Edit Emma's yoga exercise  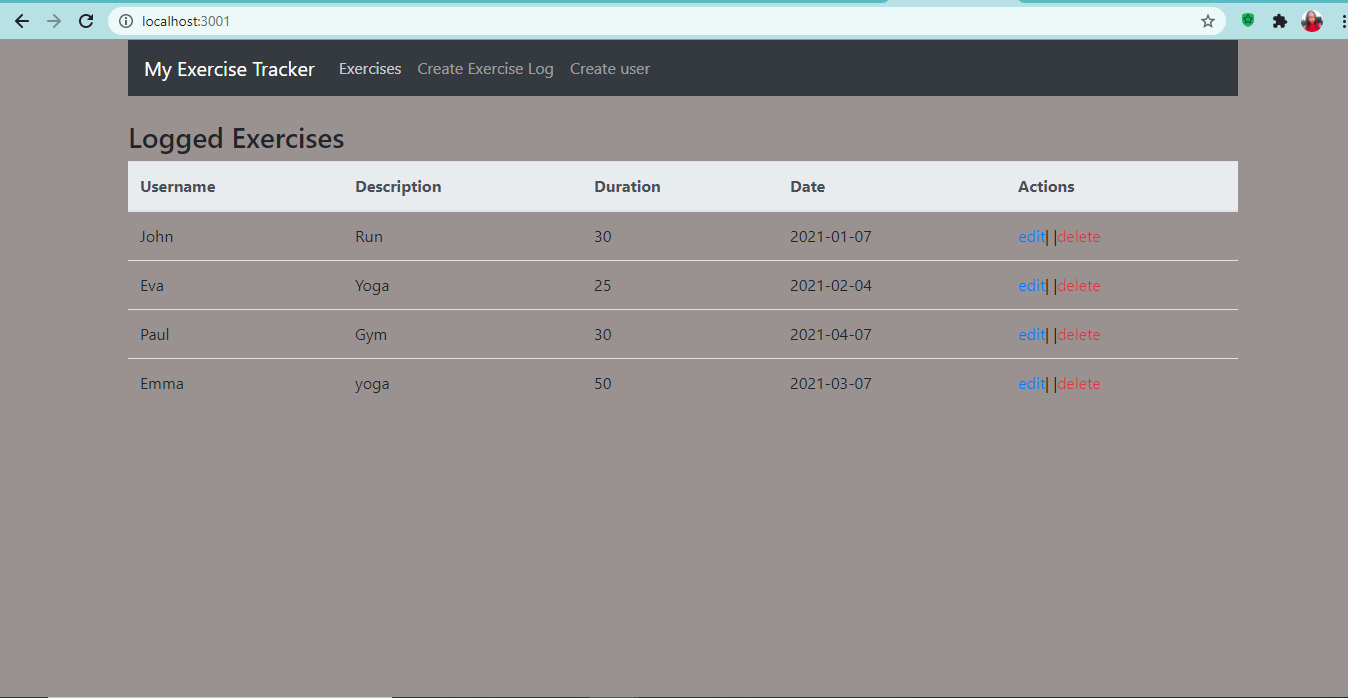[1031, 384]
